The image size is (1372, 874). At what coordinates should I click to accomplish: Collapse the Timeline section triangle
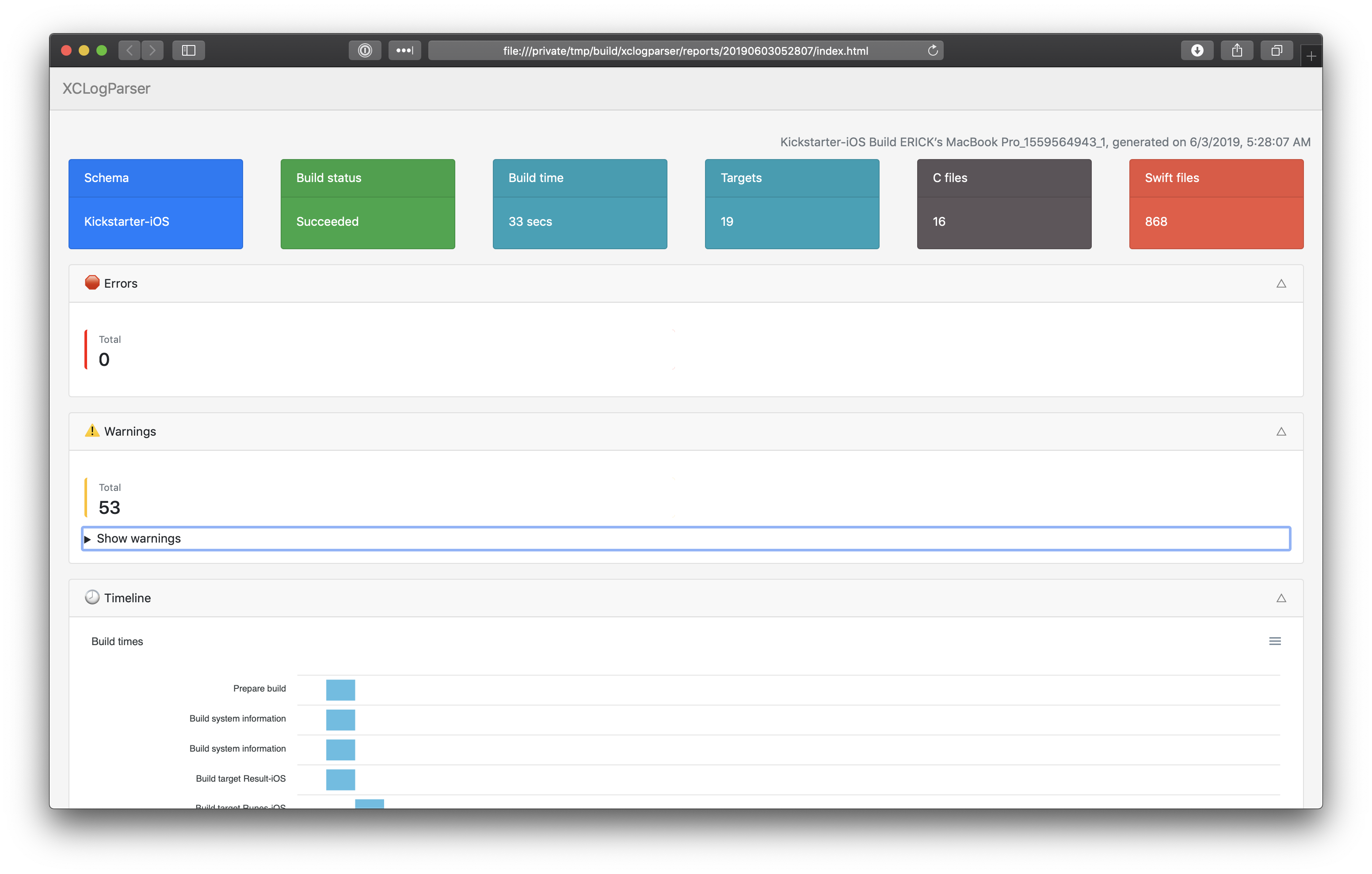click(1281, 598)
